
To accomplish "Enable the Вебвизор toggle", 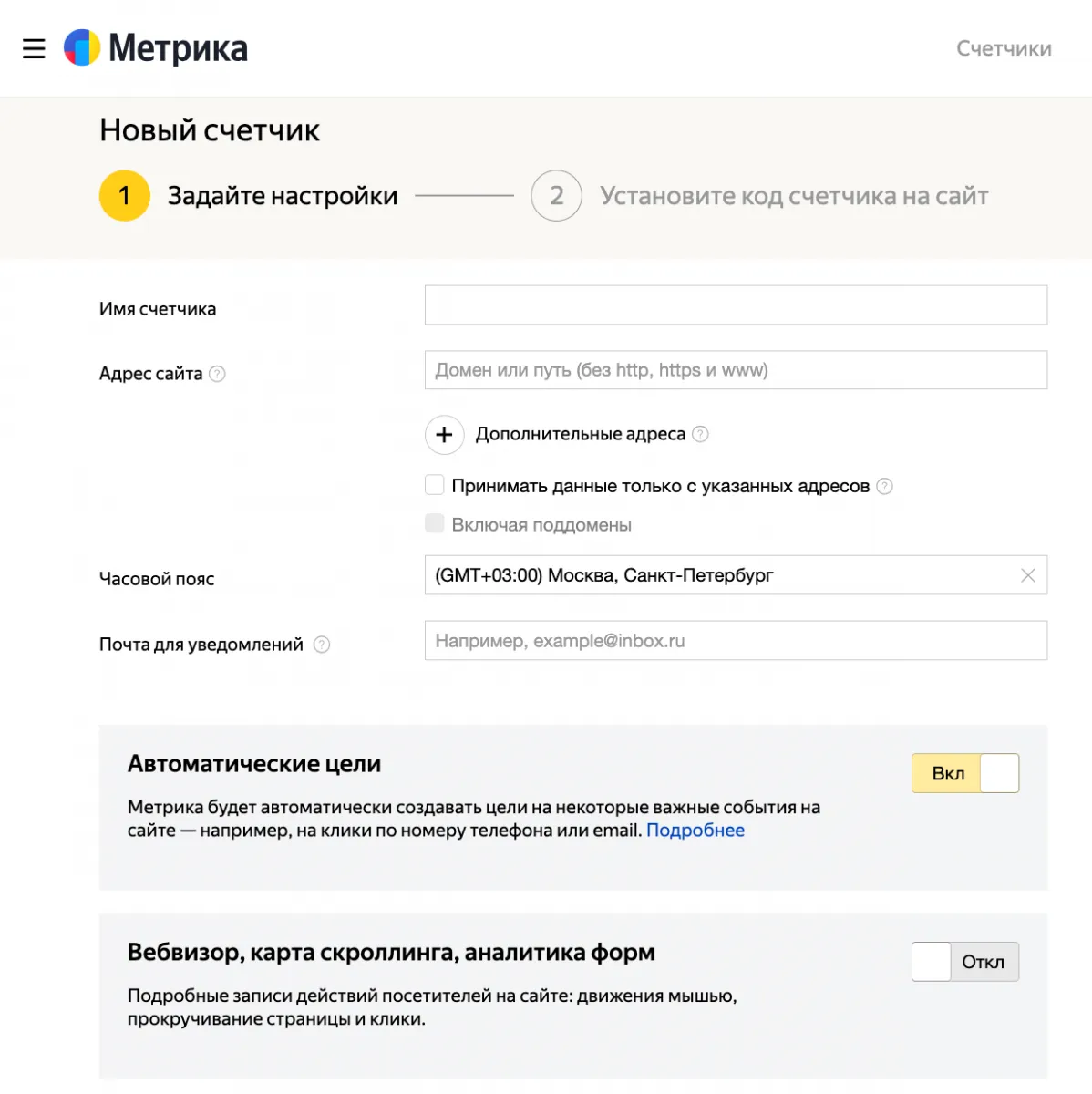I will [965, 962].
